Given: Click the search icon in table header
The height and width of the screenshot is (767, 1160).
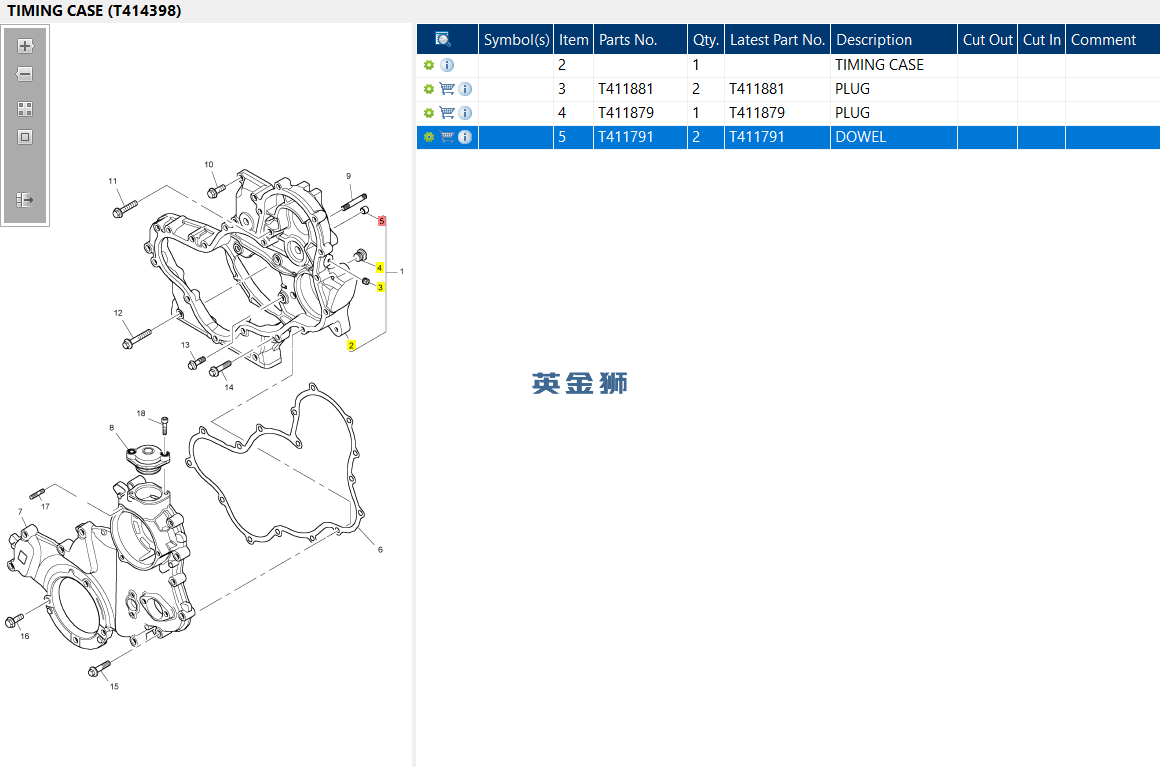Looking at the screenshot, I should [x=443, y=39].
